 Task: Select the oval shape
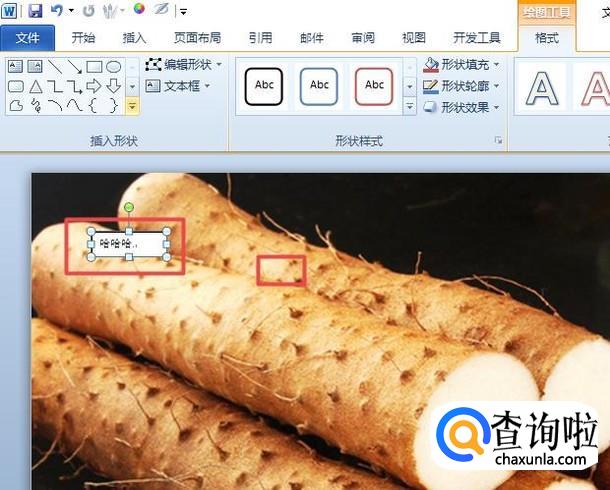[114, 66]
